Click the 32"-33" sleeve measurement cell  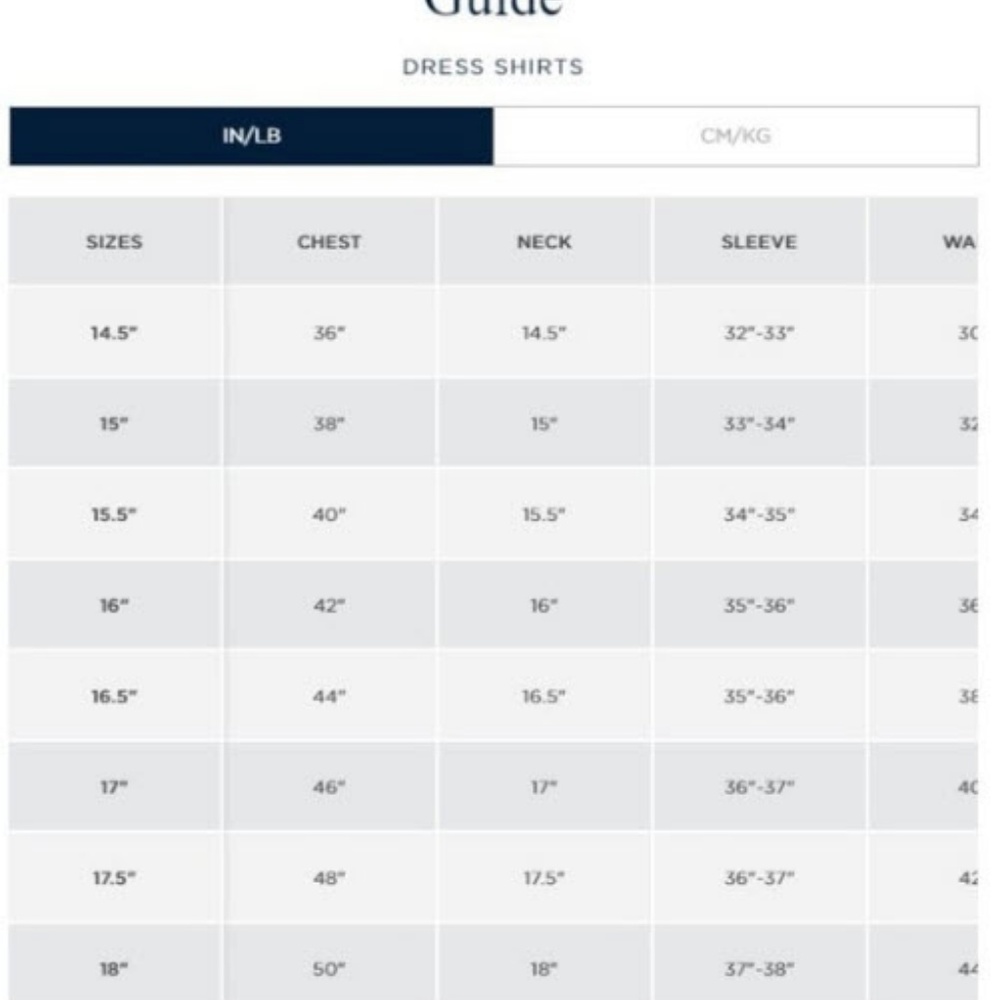point(759,333)
